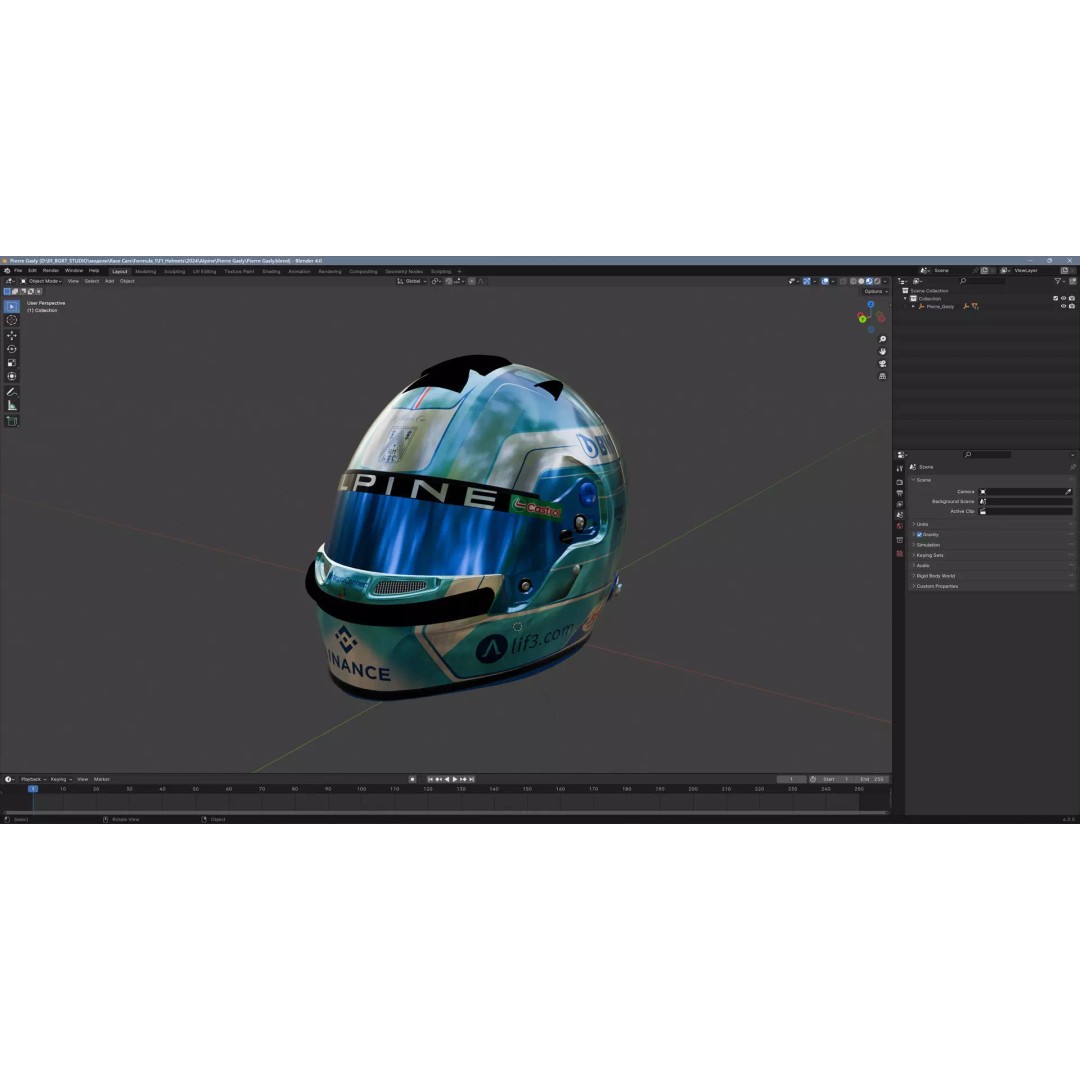
Task: Expand the Units section in Scene properties
Action: (922, 524)
